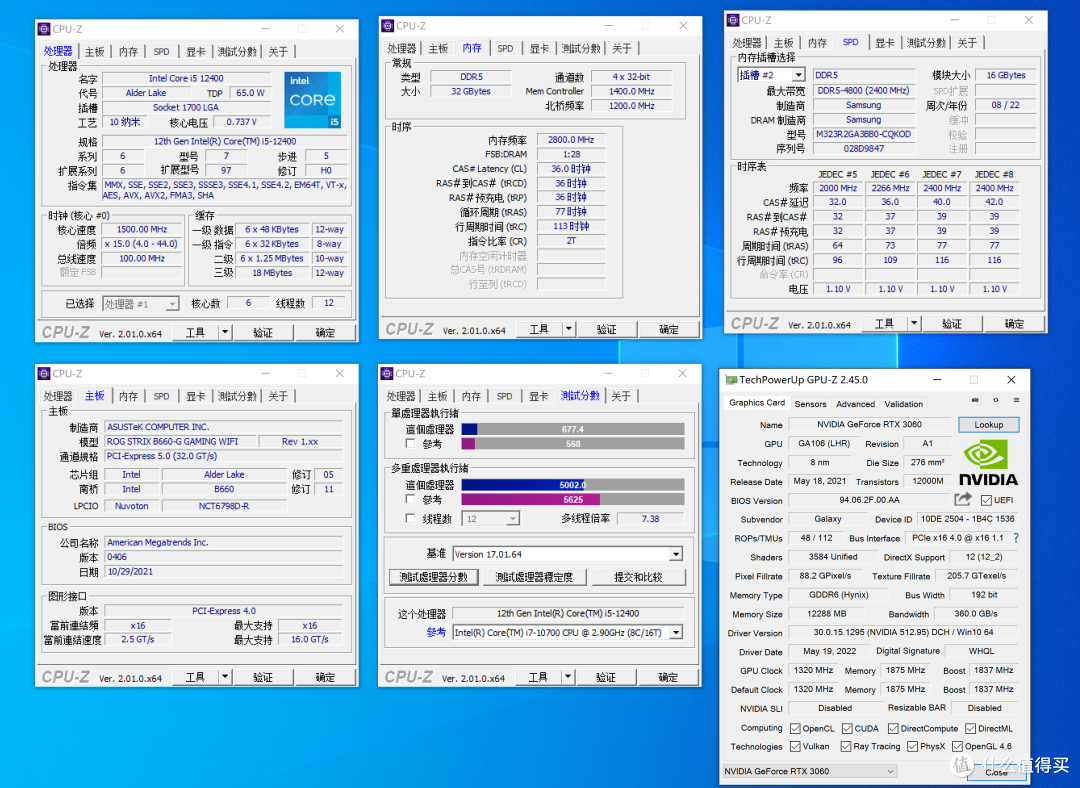Toggle the DirectCompute checkbox
Image resolution: width=1080 pixels, height=788 pixels.
893,729
